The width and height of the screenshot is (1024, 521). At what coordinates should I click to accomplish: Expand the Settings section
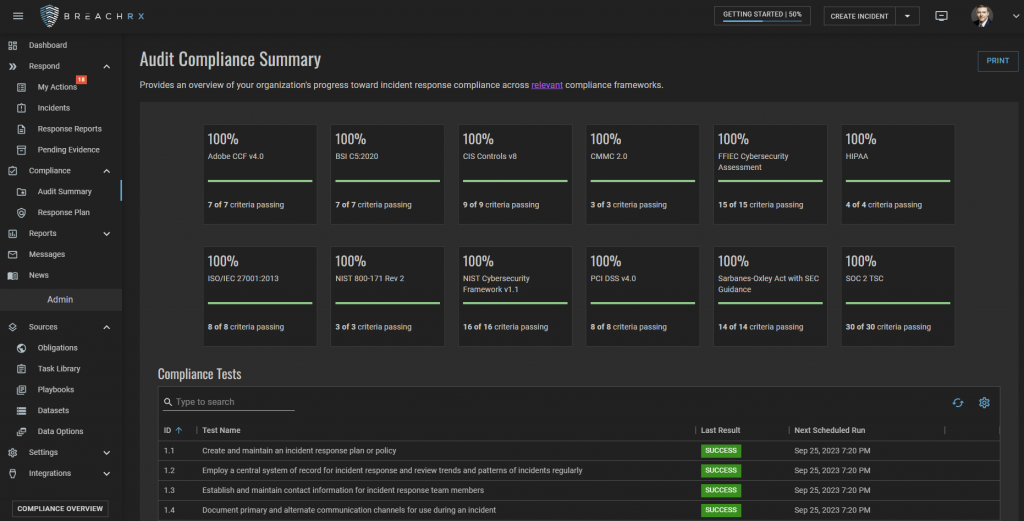(x=106, y=452)
